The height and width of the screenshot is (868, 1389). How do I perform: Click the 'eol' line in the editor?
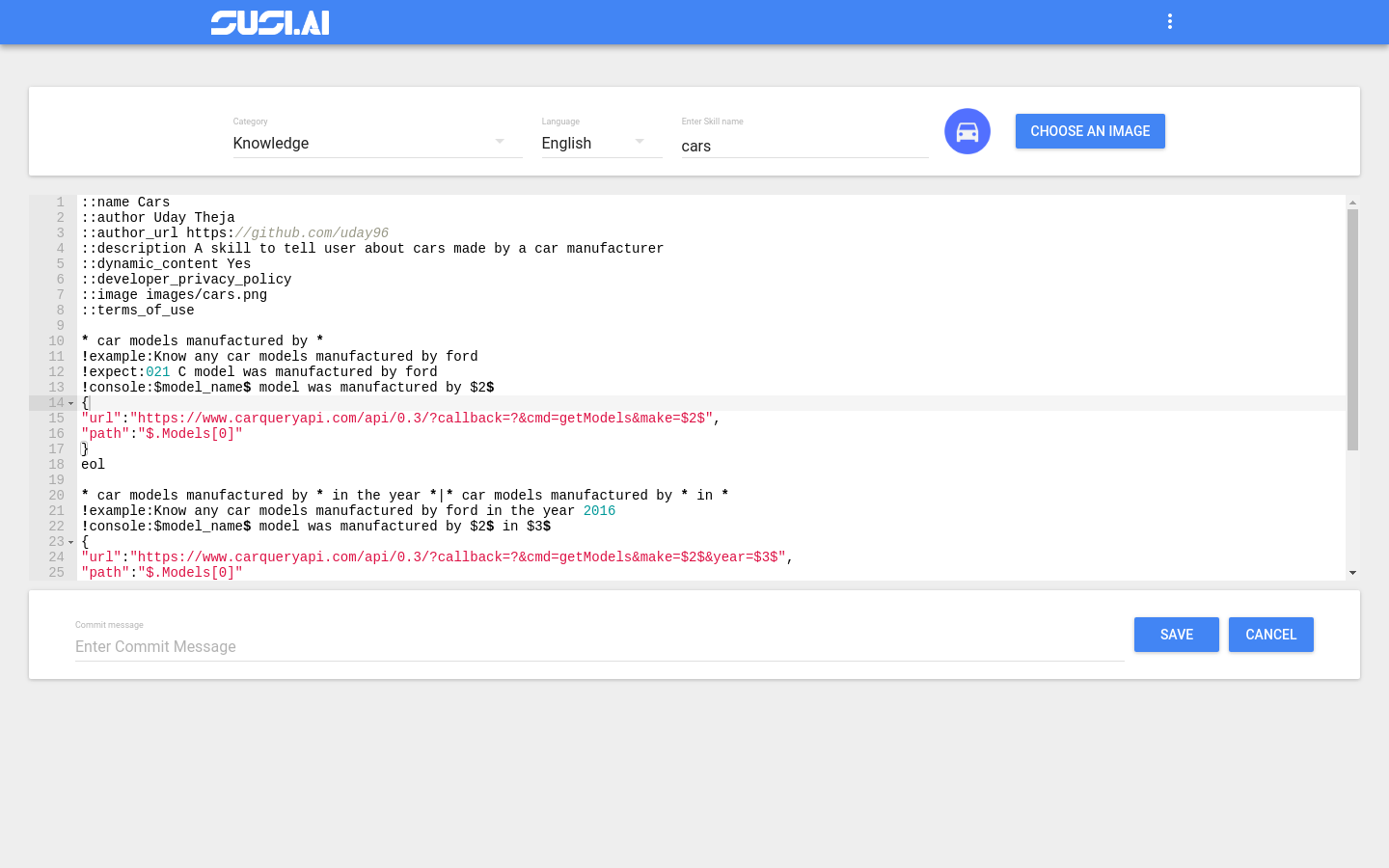pyautogui.click(x=93, y=465)
